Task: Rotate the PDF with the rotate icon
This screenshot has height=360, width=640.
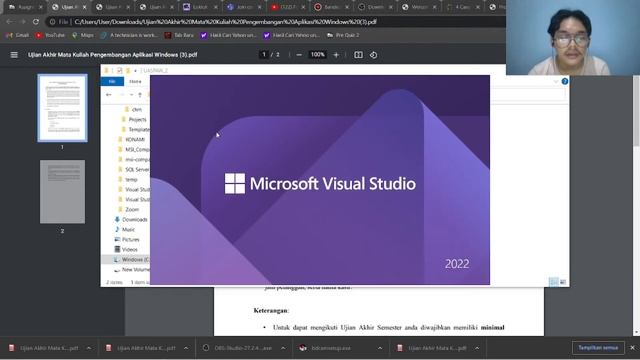Action: pyautogui.click(x=373, y=55)
